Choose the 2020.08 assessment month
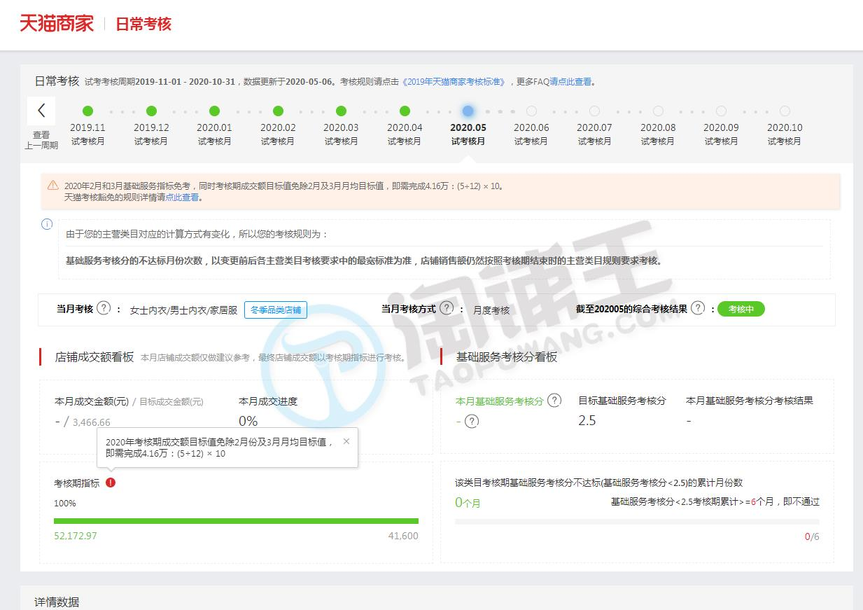 [x=658, y=111]
